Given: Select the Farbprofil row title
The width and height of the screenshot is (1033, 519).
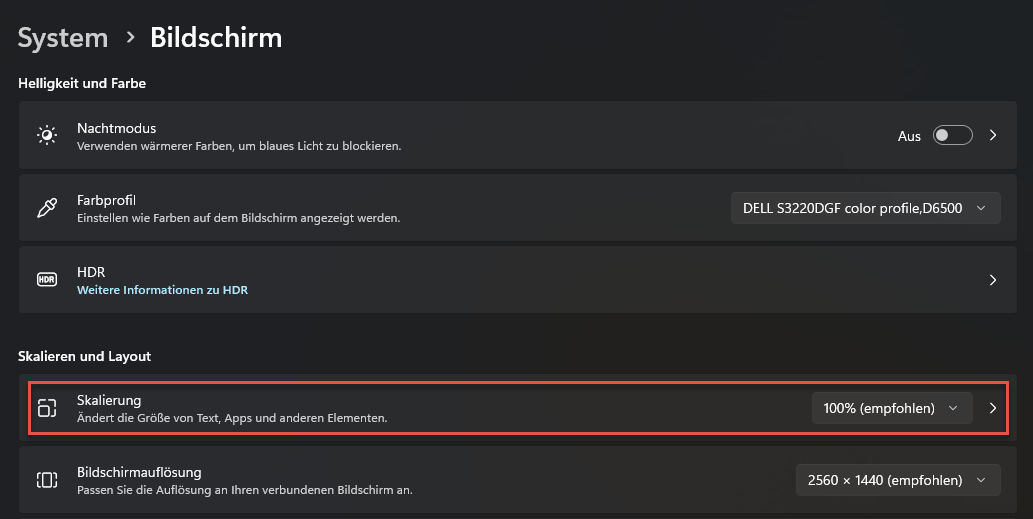Looking at the screenshot, I should pyautogui.click(x=106, y=200).
